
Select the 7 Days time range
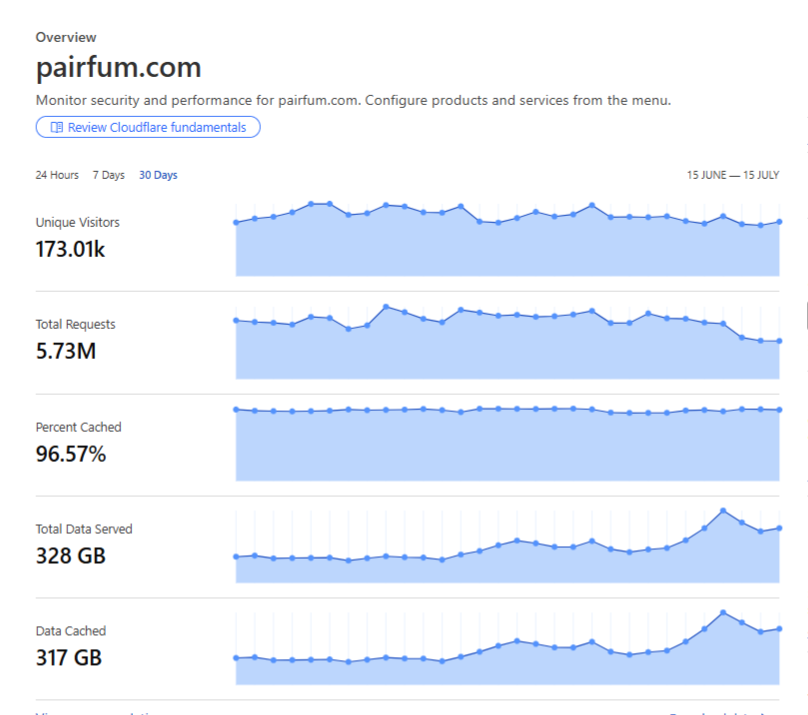[109, 175]
